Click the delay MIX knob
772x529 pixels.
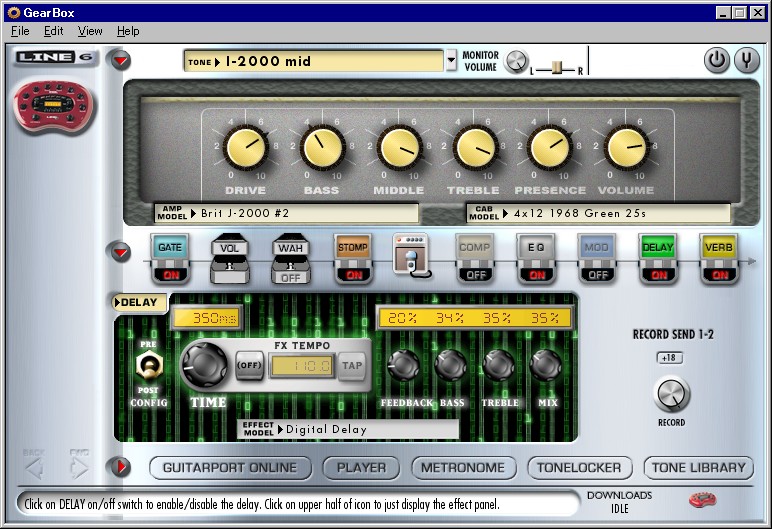point(546,365)
